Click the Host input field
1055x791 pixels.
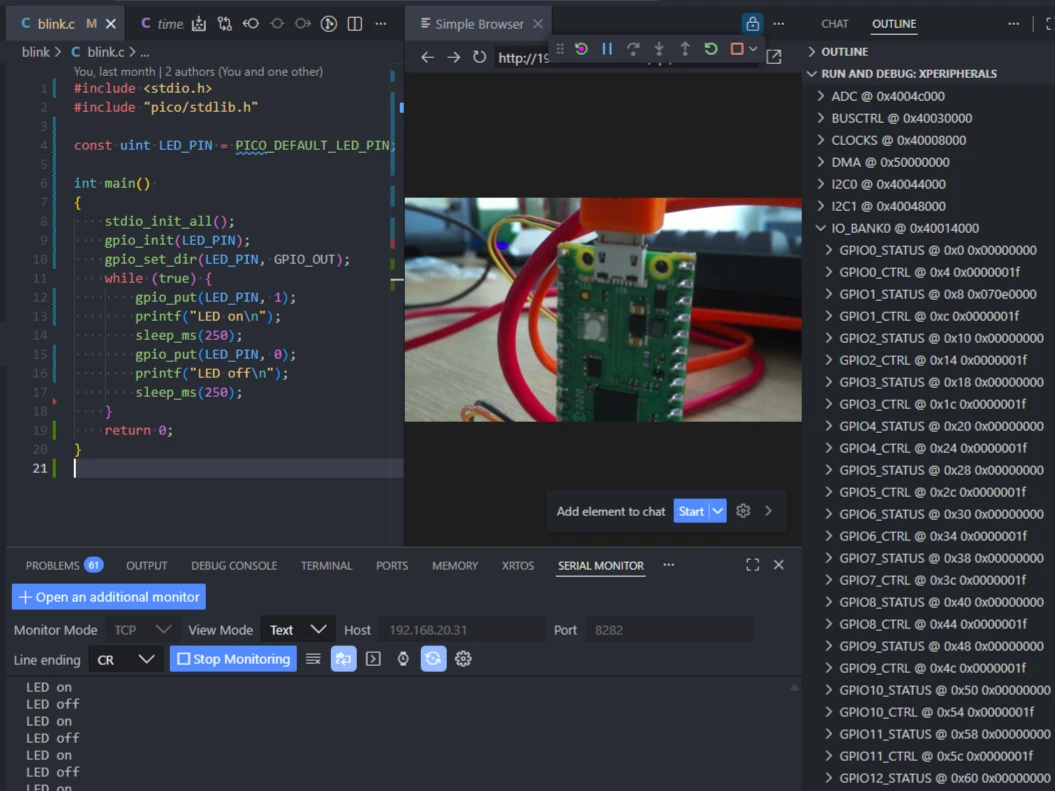point(462,630)
